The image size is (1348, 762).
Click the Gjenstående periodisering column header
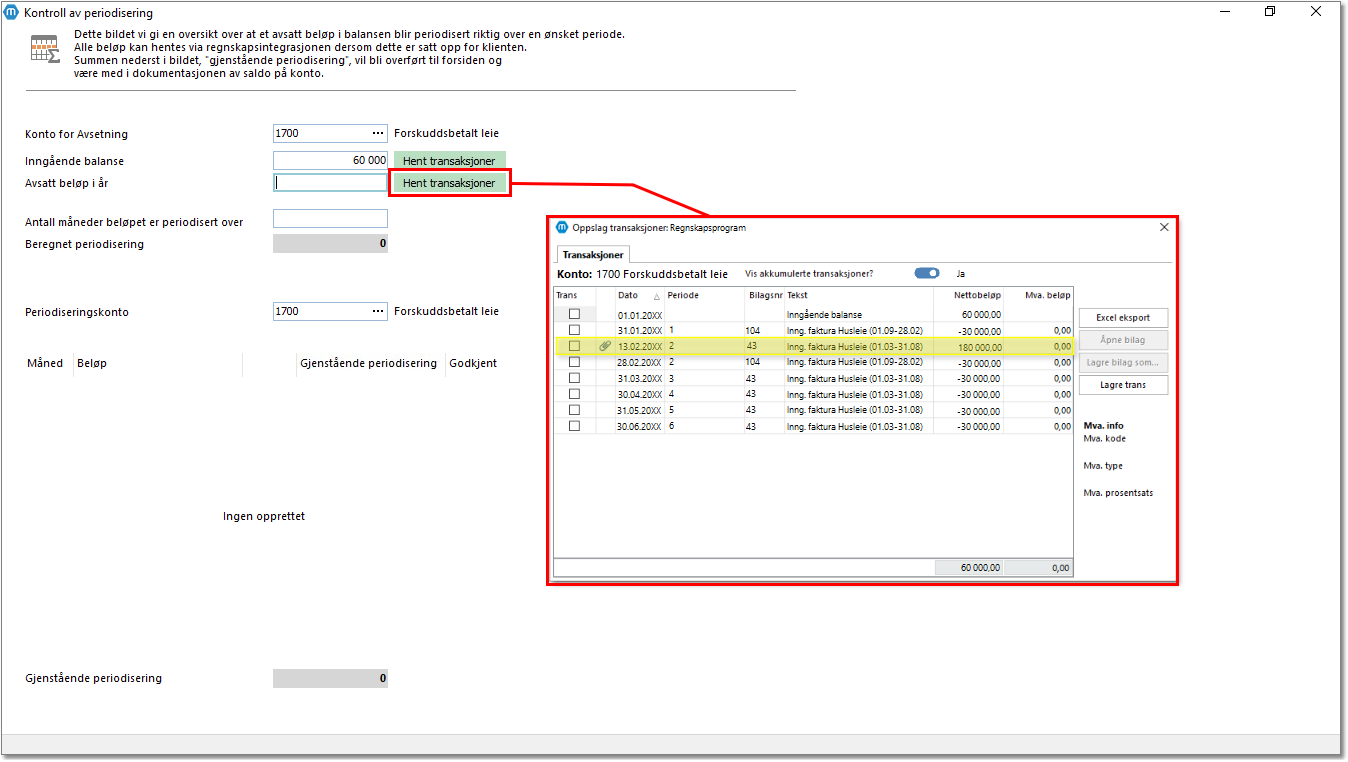(x=368, y=363)
